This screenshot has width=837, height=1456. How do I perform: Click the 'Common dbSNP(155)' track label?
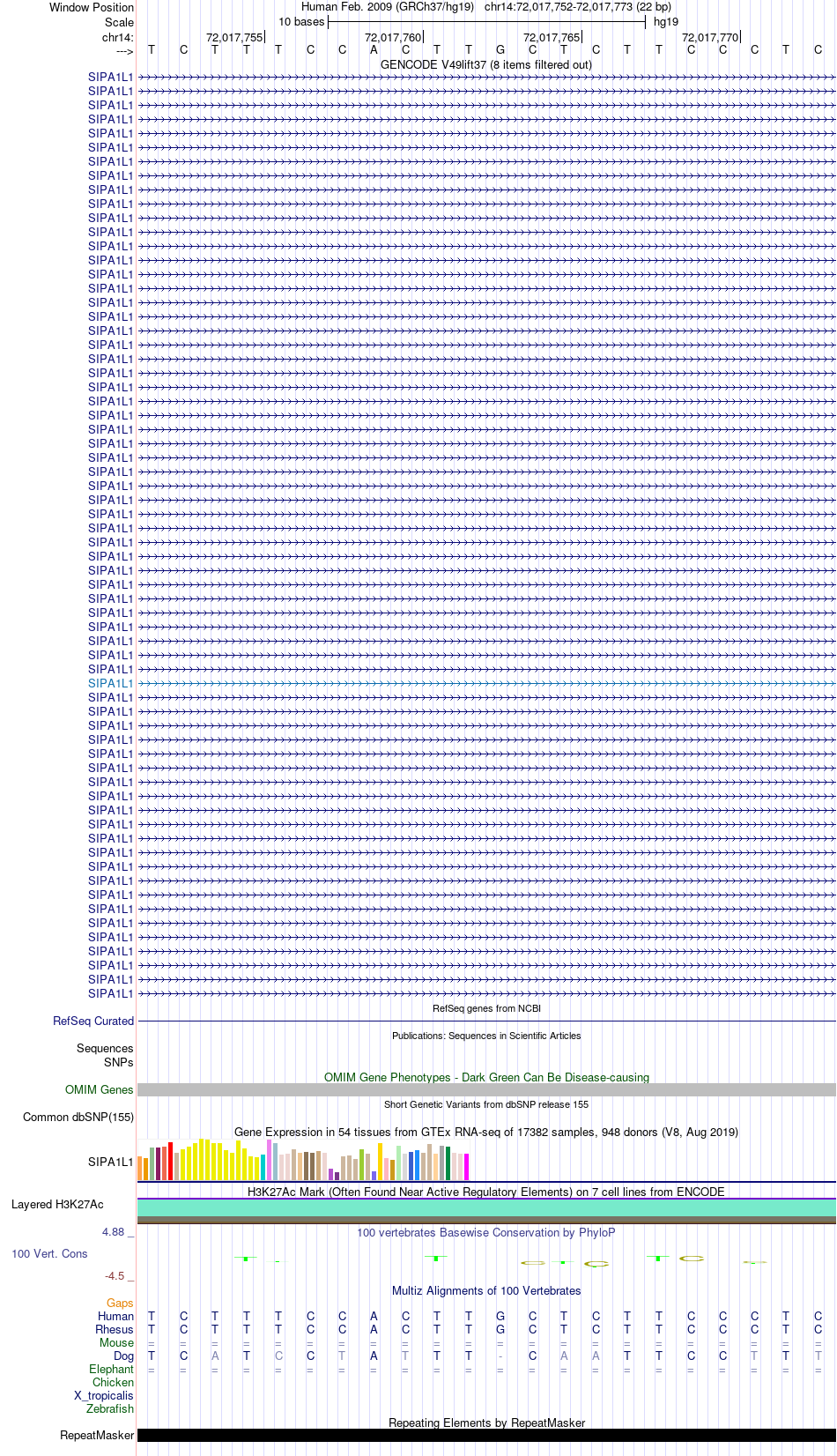78,1117
